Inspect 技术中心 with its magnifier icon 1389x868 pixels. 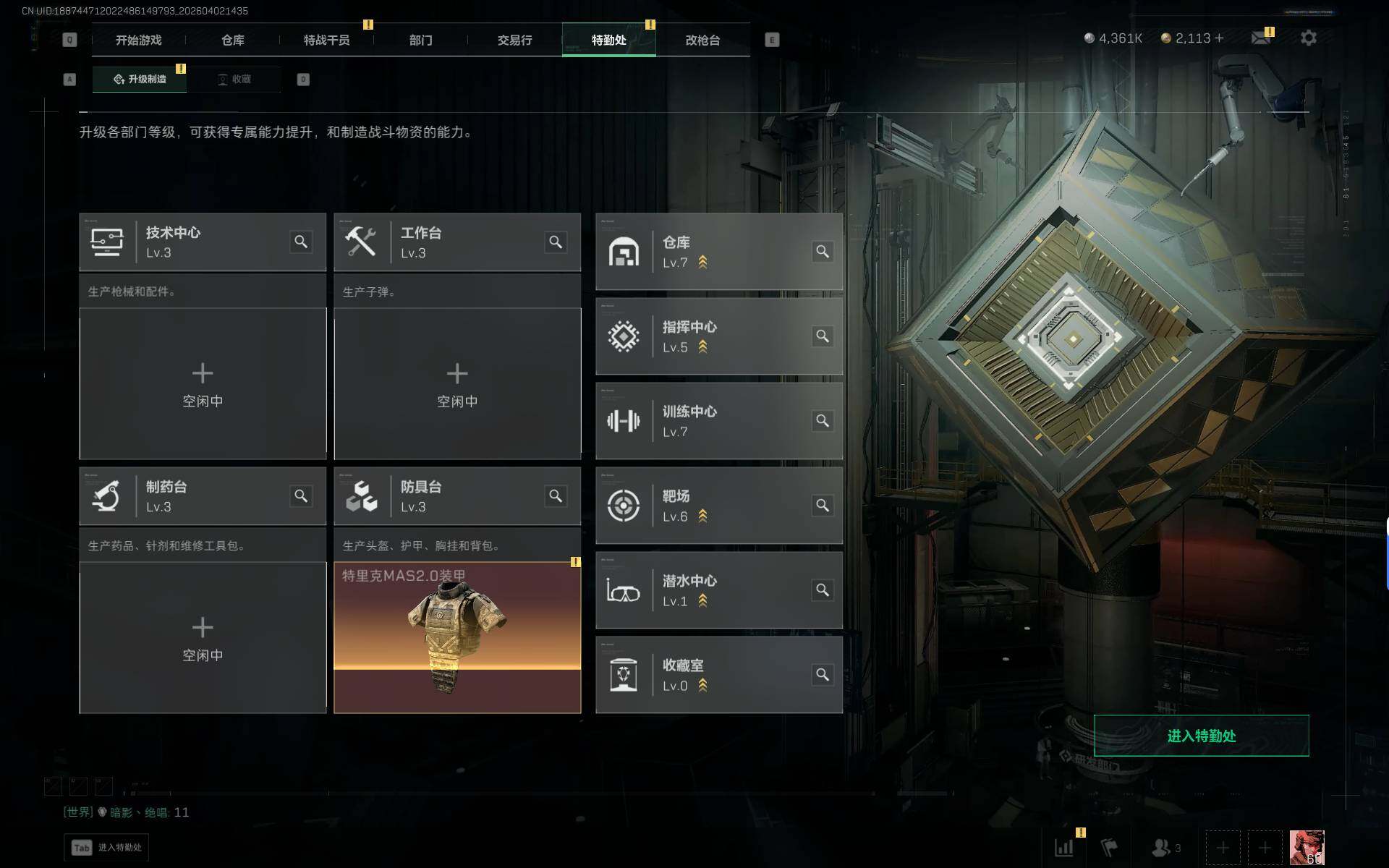[301, 242]
